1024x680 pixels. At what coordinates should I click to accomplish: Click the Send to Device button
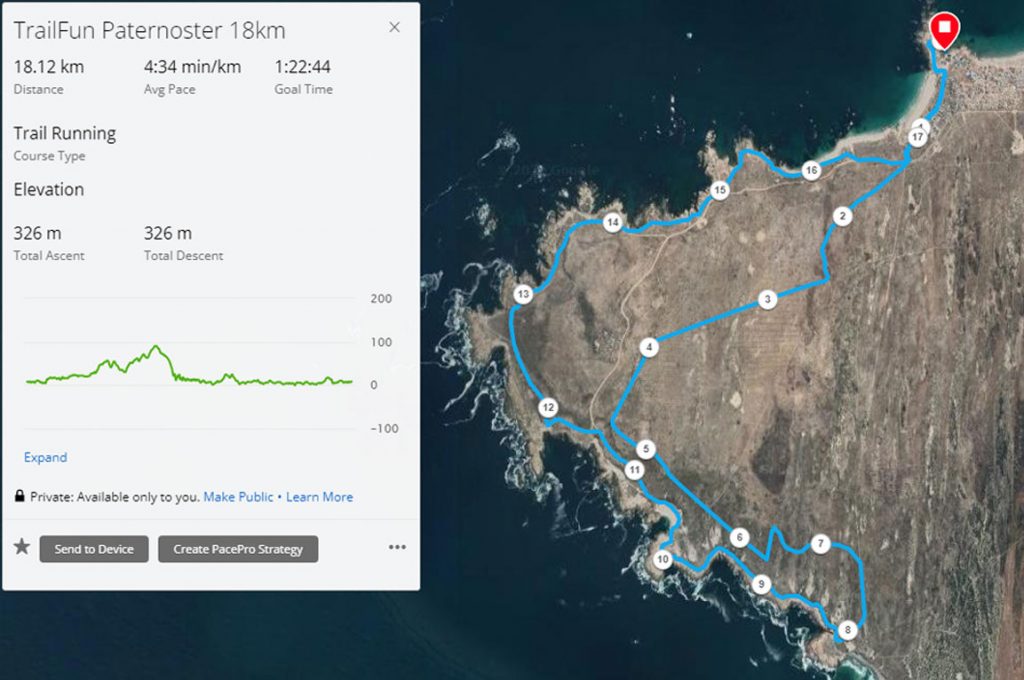[94, 549]
